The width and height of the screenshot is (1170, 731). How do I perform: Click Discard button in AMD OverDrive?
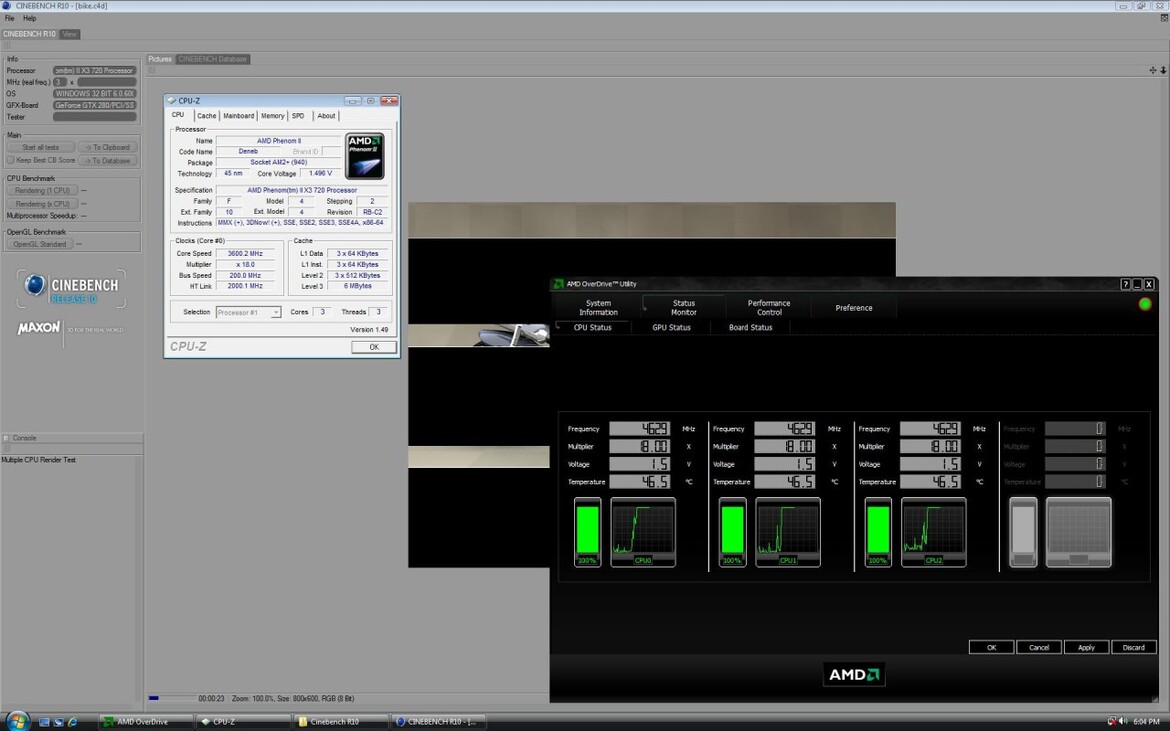(x=1133, y=647)
